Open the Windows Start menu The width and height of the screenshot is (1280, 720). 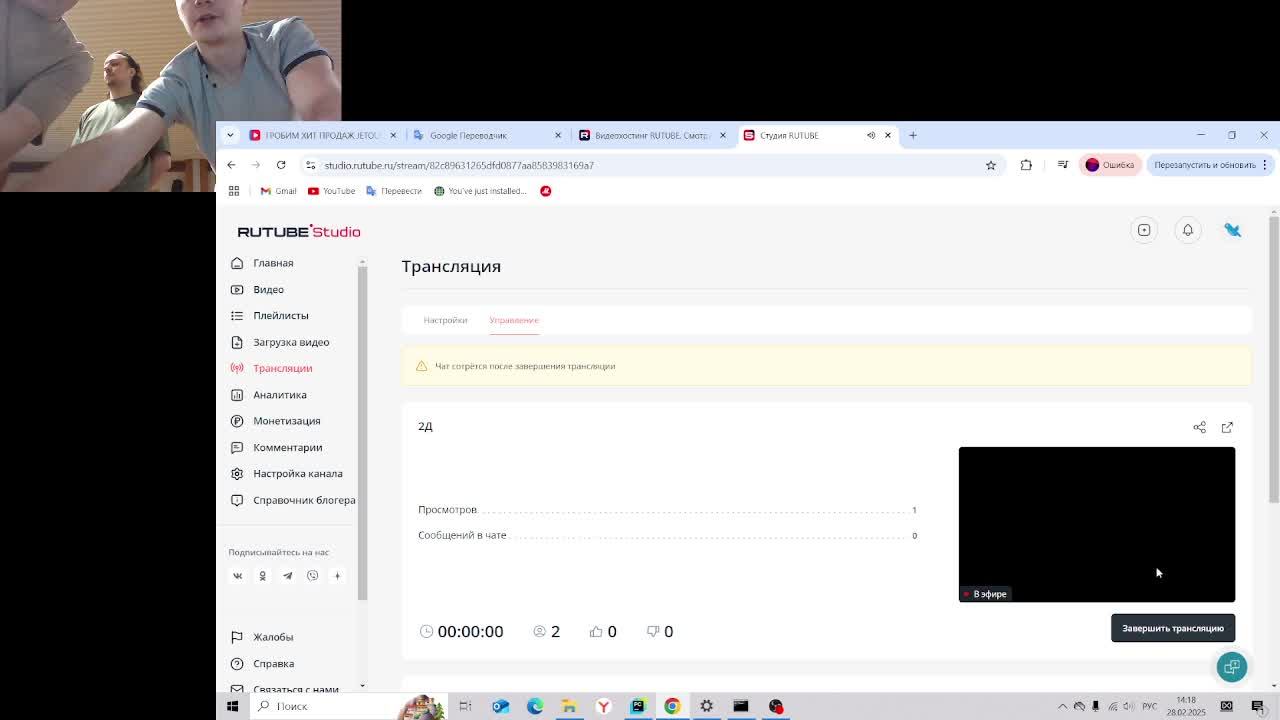click(232, 706)
